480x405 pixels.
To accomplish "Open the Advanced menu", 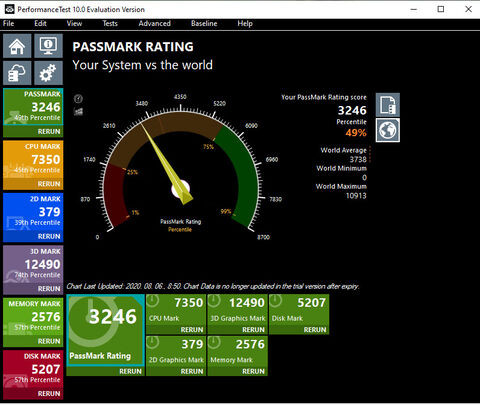I will point(154,23).
